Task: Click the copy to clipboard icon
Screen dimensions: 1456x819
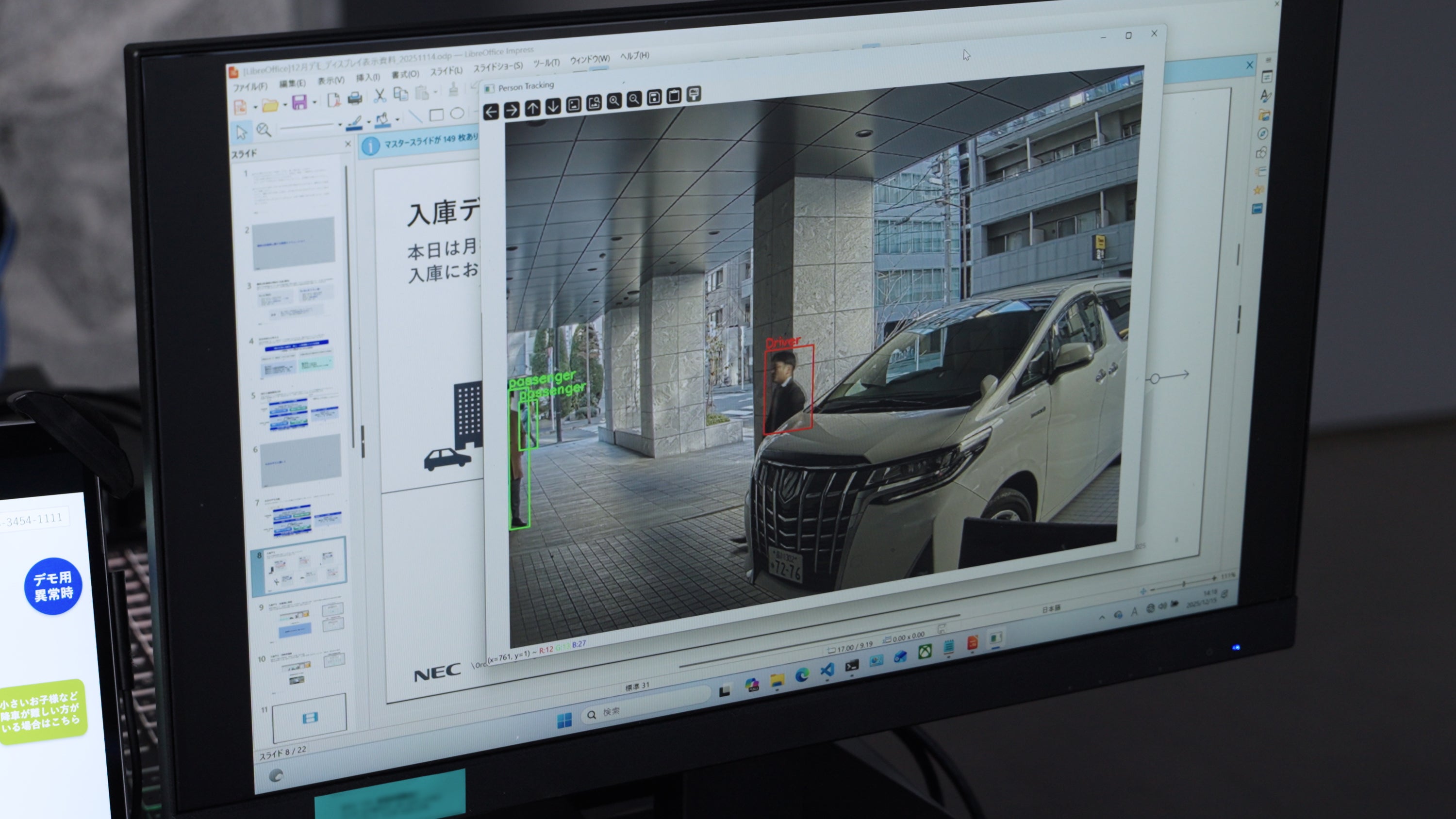Action: pos(674,96)
